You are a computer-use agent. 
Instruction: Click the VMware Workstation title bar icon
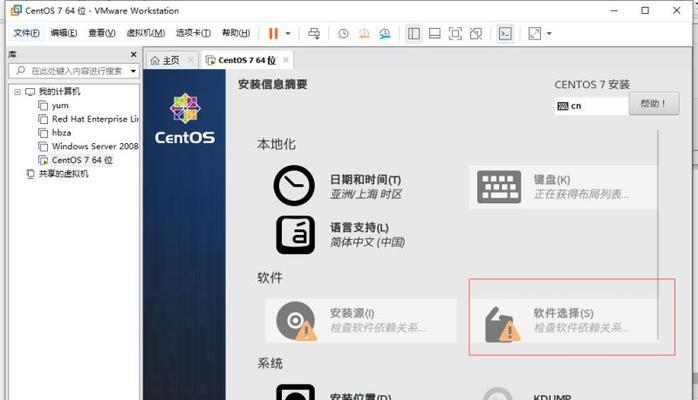(16, 10)
